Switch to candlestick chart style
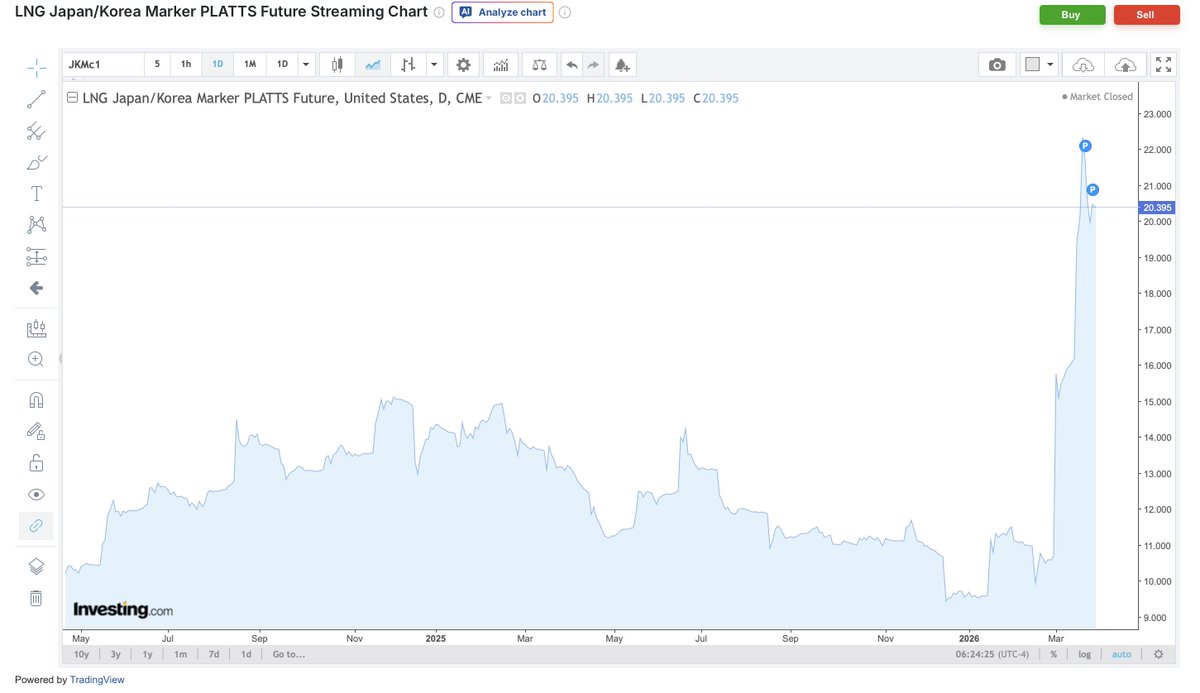 pyautogui.click(x=337, y=64)
